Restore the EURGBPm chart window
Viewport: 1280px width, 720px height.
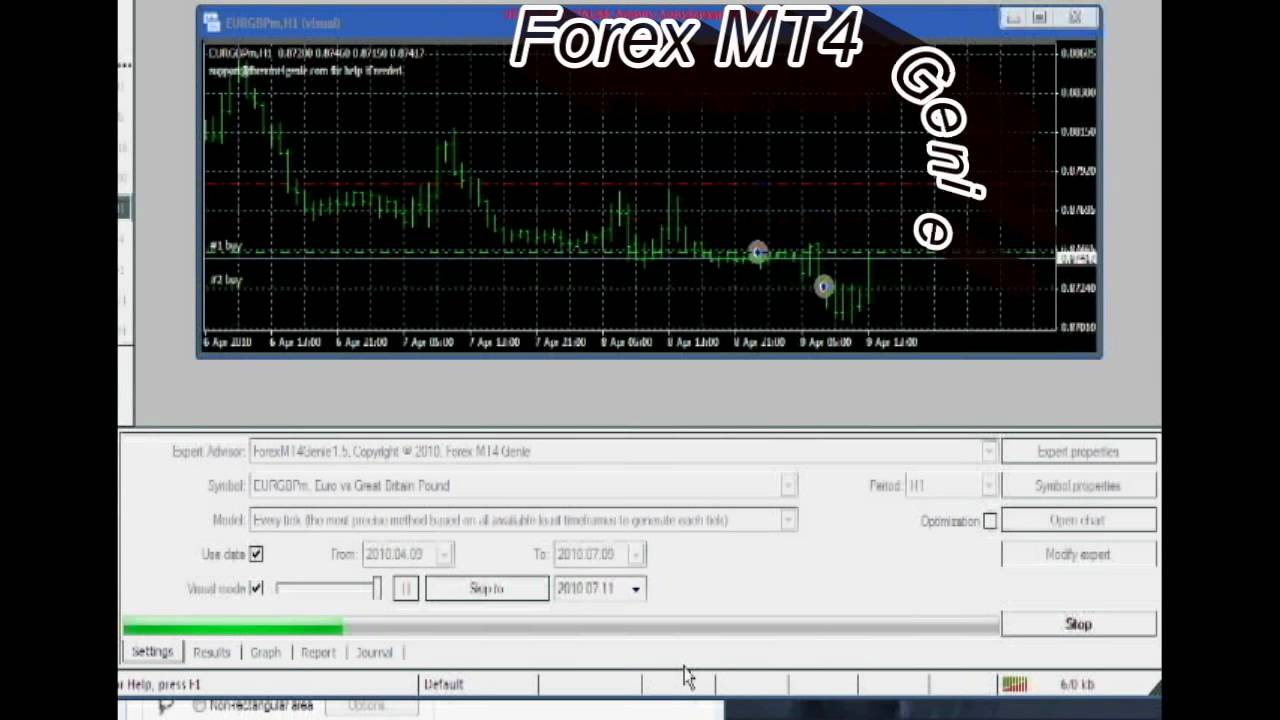point(1039,18)
